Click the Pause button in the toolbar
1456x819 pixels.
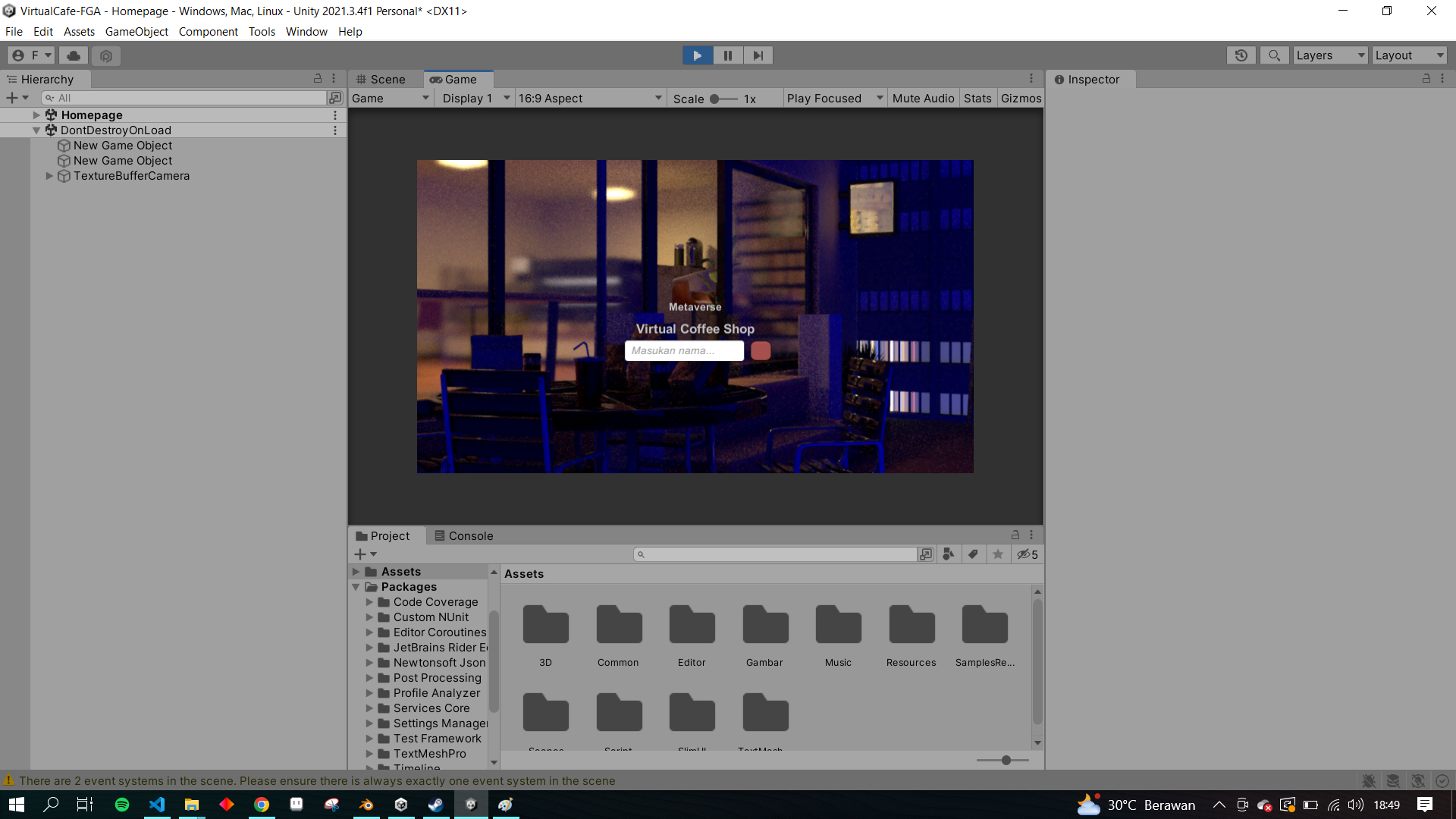click(727, 55)
